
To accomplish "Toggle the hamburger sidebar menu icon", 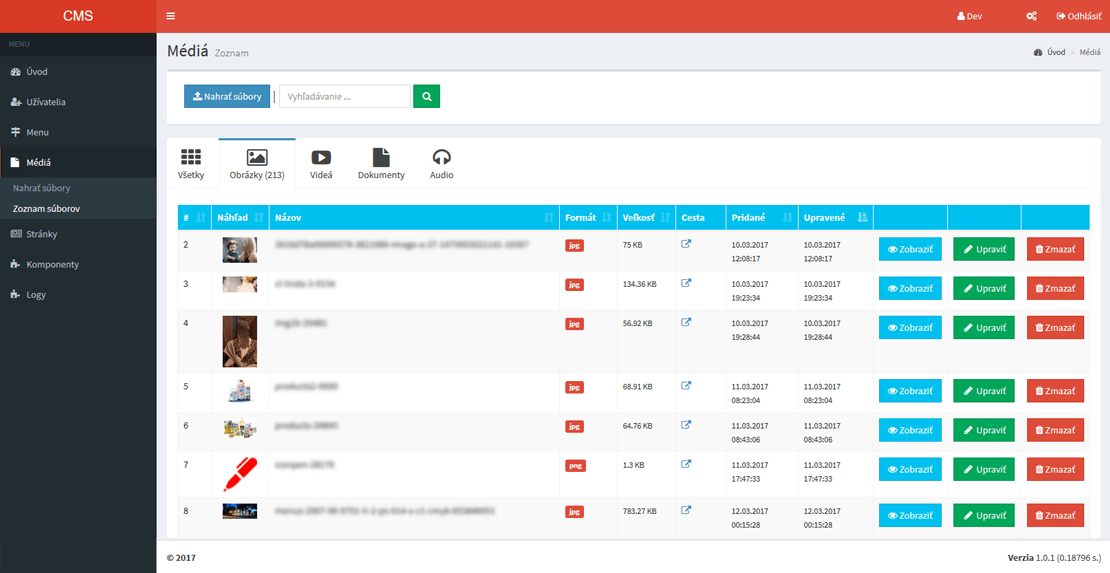I will point(171,16).
